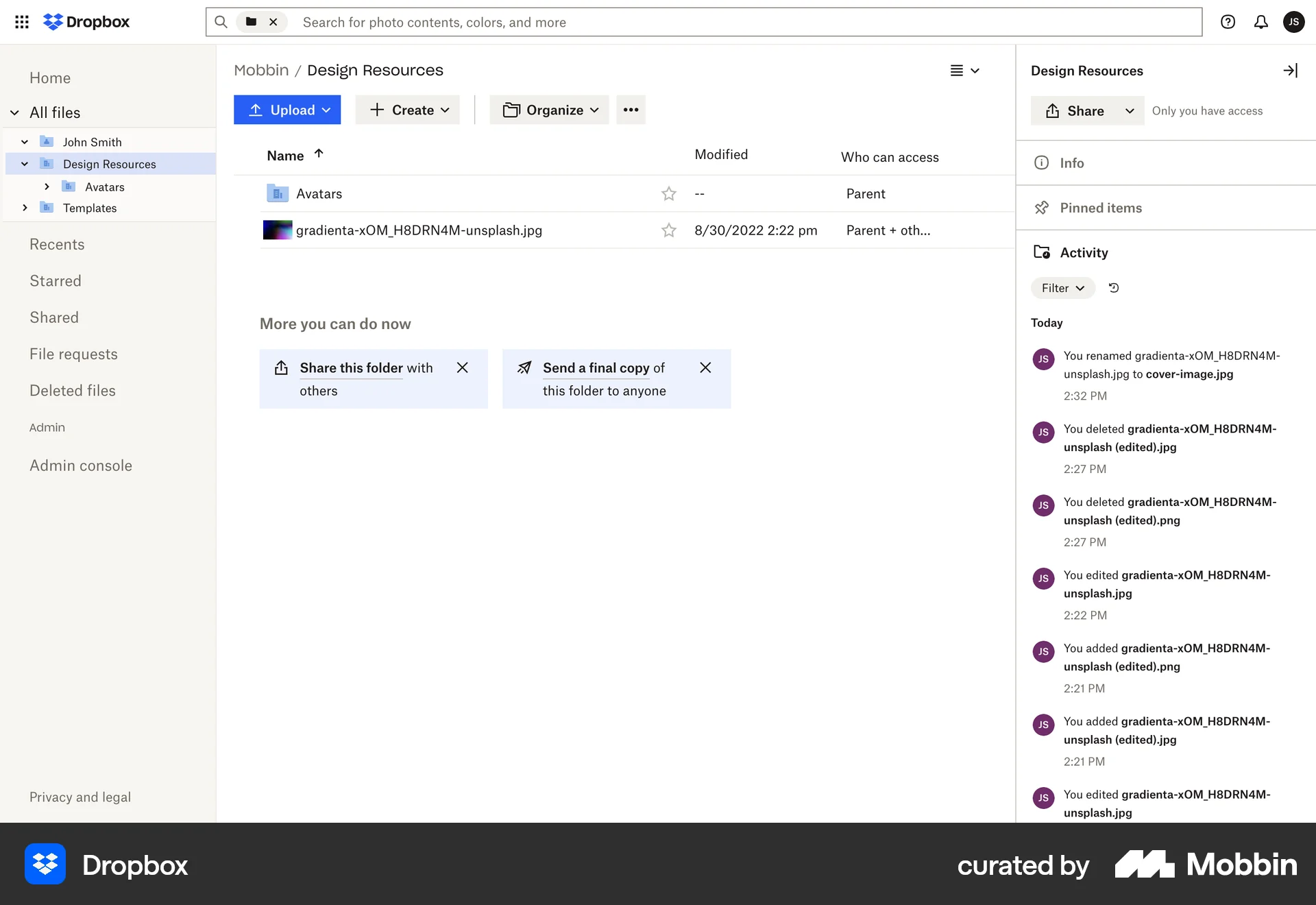This screenshot has width=1316, height=905.
Task: Open the help icon in the top bar
Action: click(x=1227, y=22)
